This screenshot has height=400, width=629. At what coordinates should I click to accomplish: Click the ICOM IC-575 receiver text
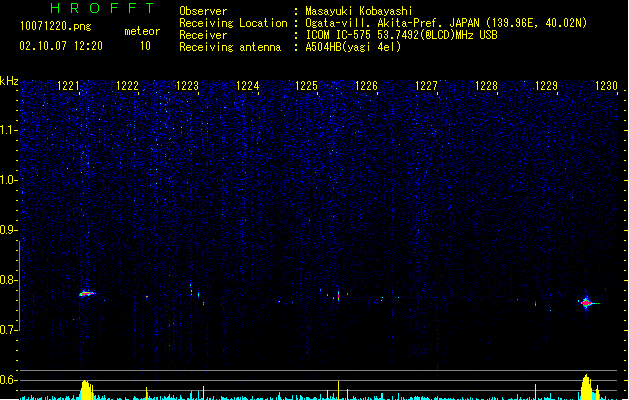[x=402, y=35]
